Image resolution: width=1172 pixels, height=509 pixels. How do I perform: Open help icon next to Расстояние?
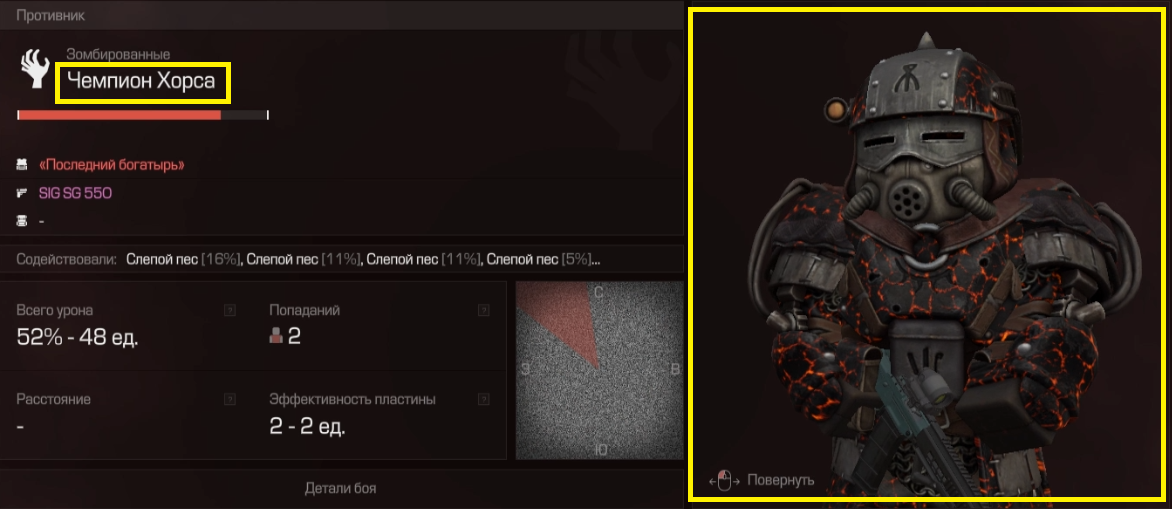[x=229, y=399]
